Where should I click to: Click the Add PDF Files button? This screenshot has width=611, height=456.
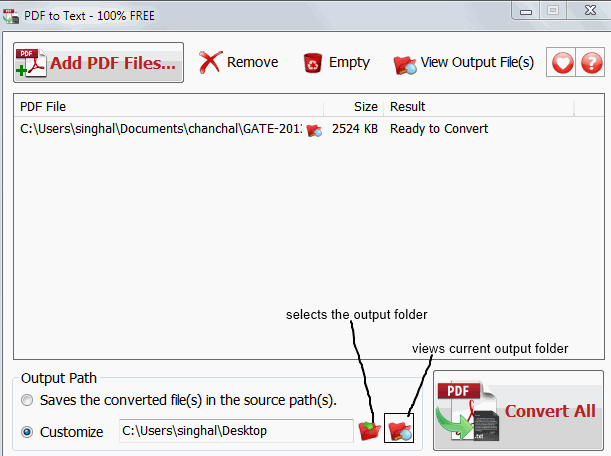click(98, 62)
